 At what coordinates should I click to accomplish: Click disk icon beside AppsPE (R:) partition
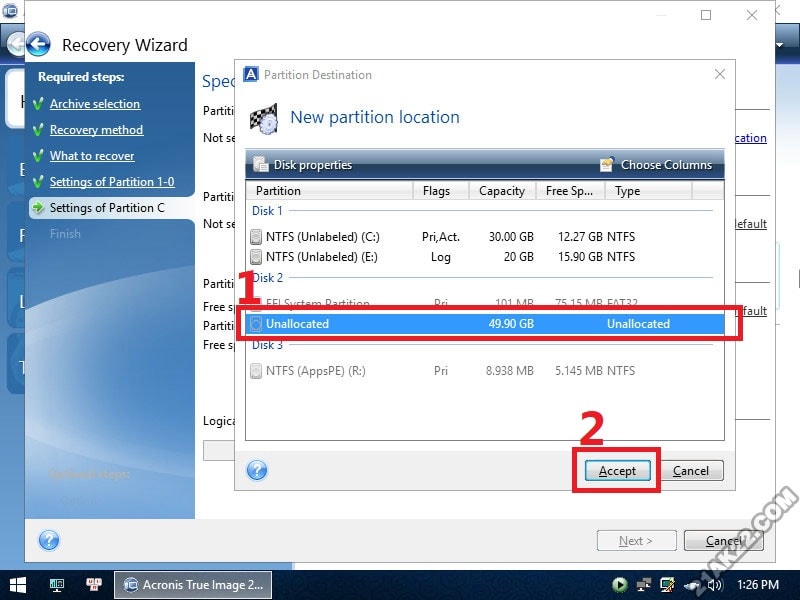[x=256, y=370]
